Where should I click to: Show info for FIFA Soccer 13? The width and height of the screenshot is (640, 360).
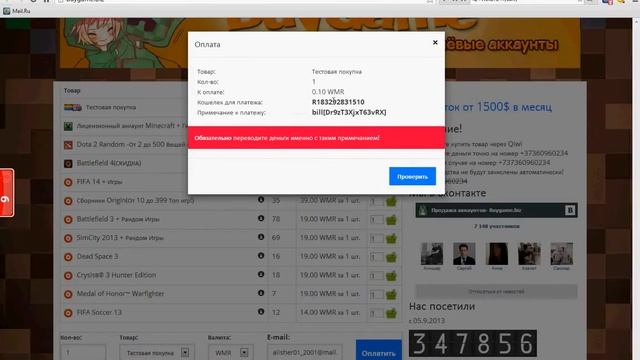coord(261,311)
